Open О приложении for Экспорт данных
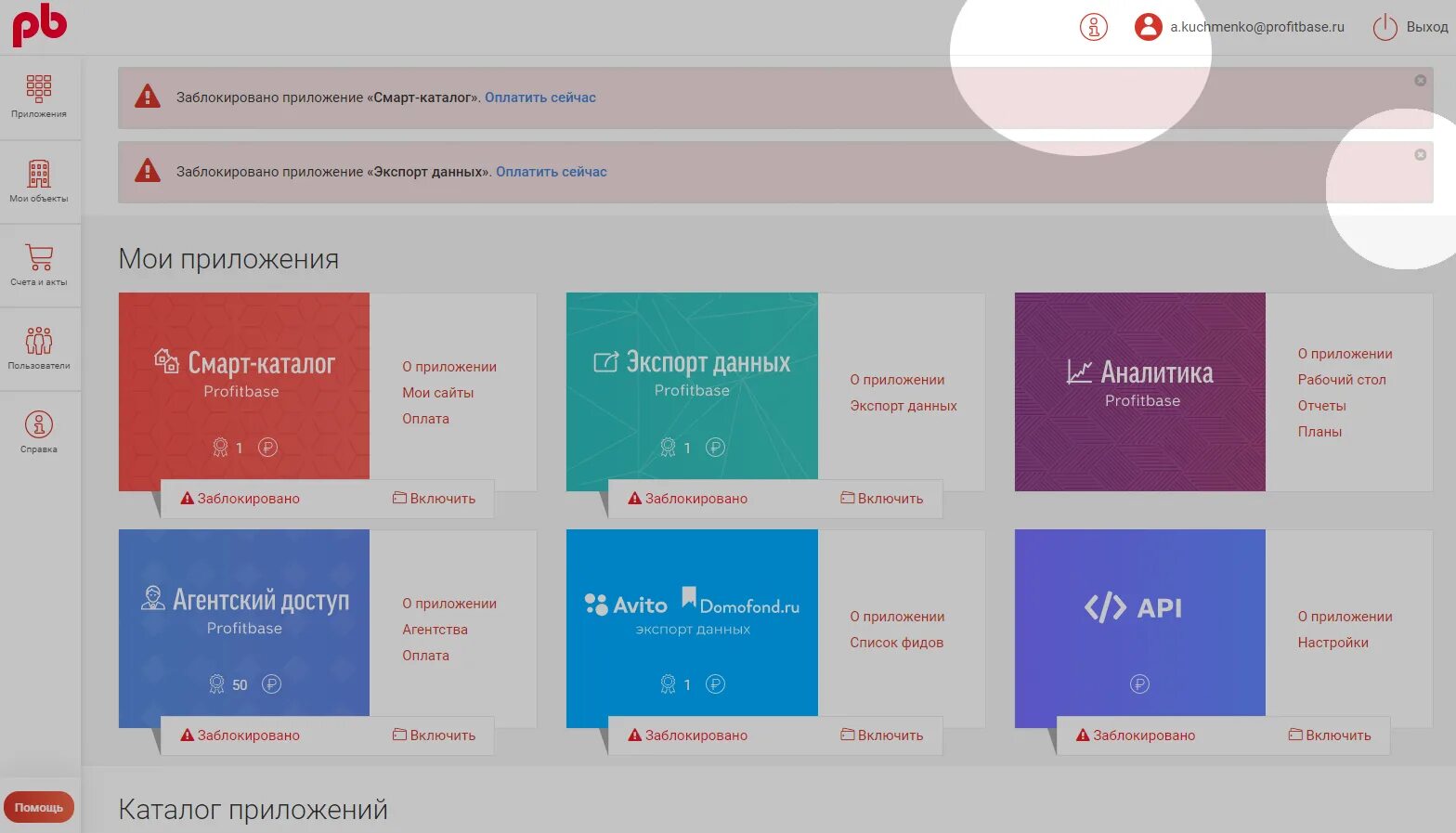The height and width of the screenshot is (833, 1456). click(897, 380)
